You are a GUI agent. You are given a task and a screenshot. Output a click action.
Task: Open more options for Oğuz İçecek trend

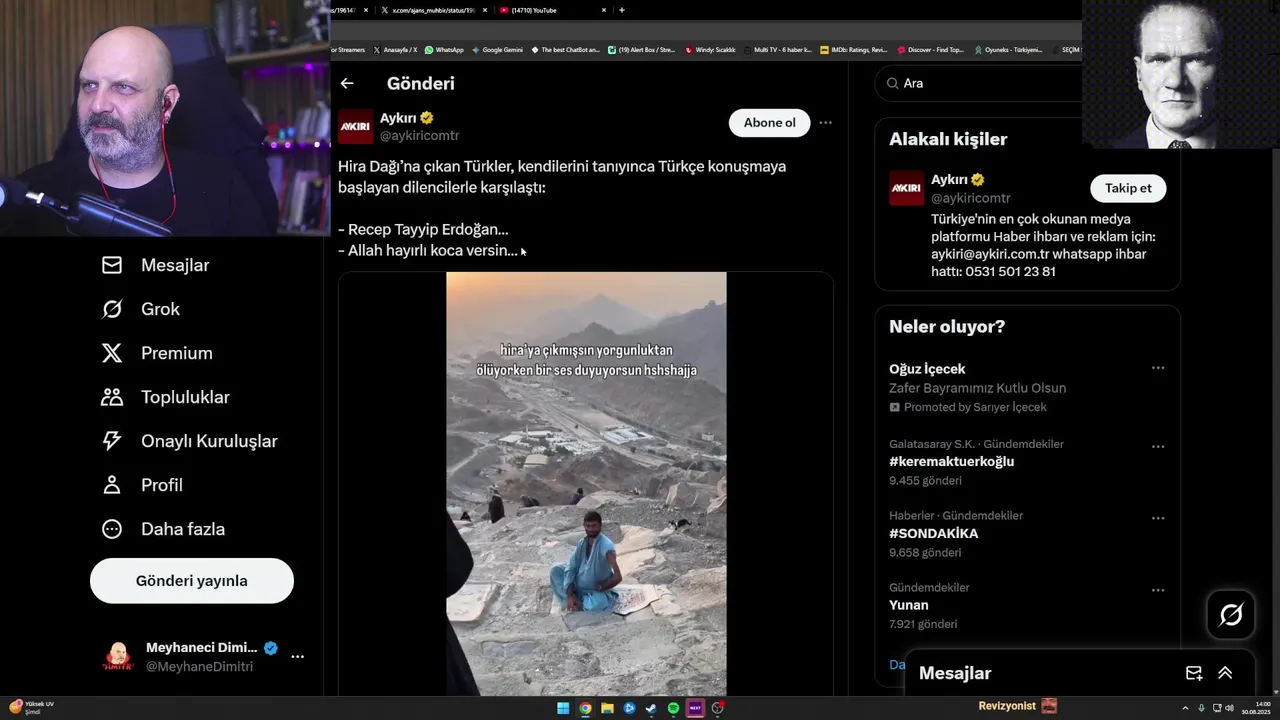1158,368
